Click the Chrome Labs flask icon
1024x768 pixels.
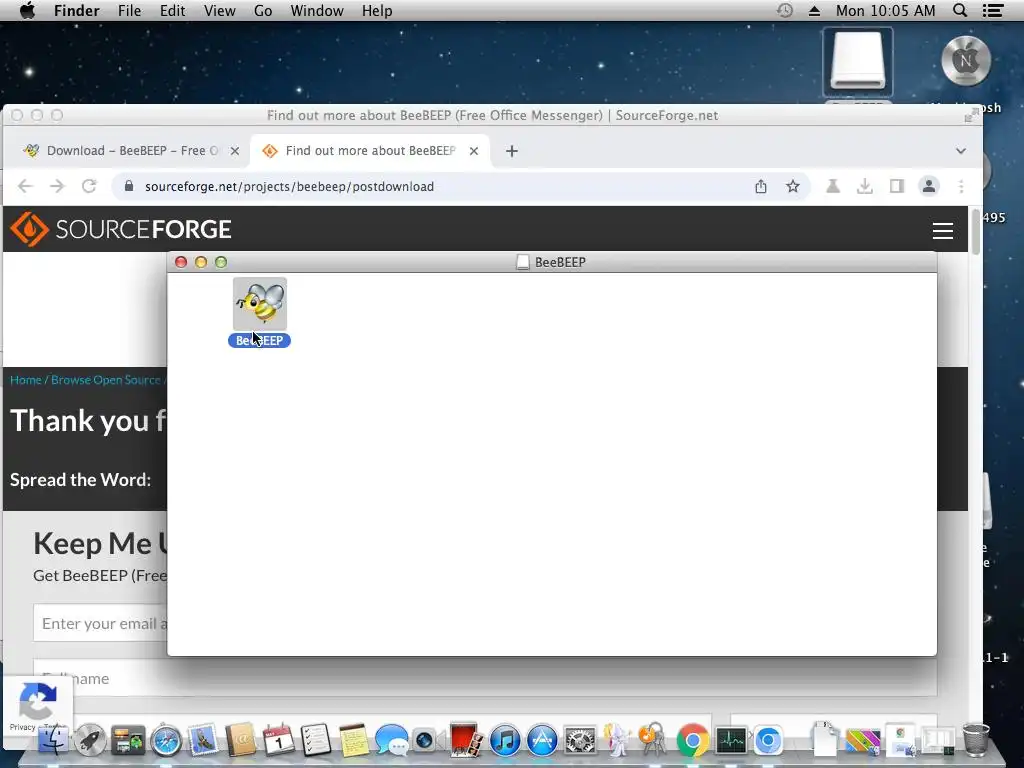click(x=833, y=187)
